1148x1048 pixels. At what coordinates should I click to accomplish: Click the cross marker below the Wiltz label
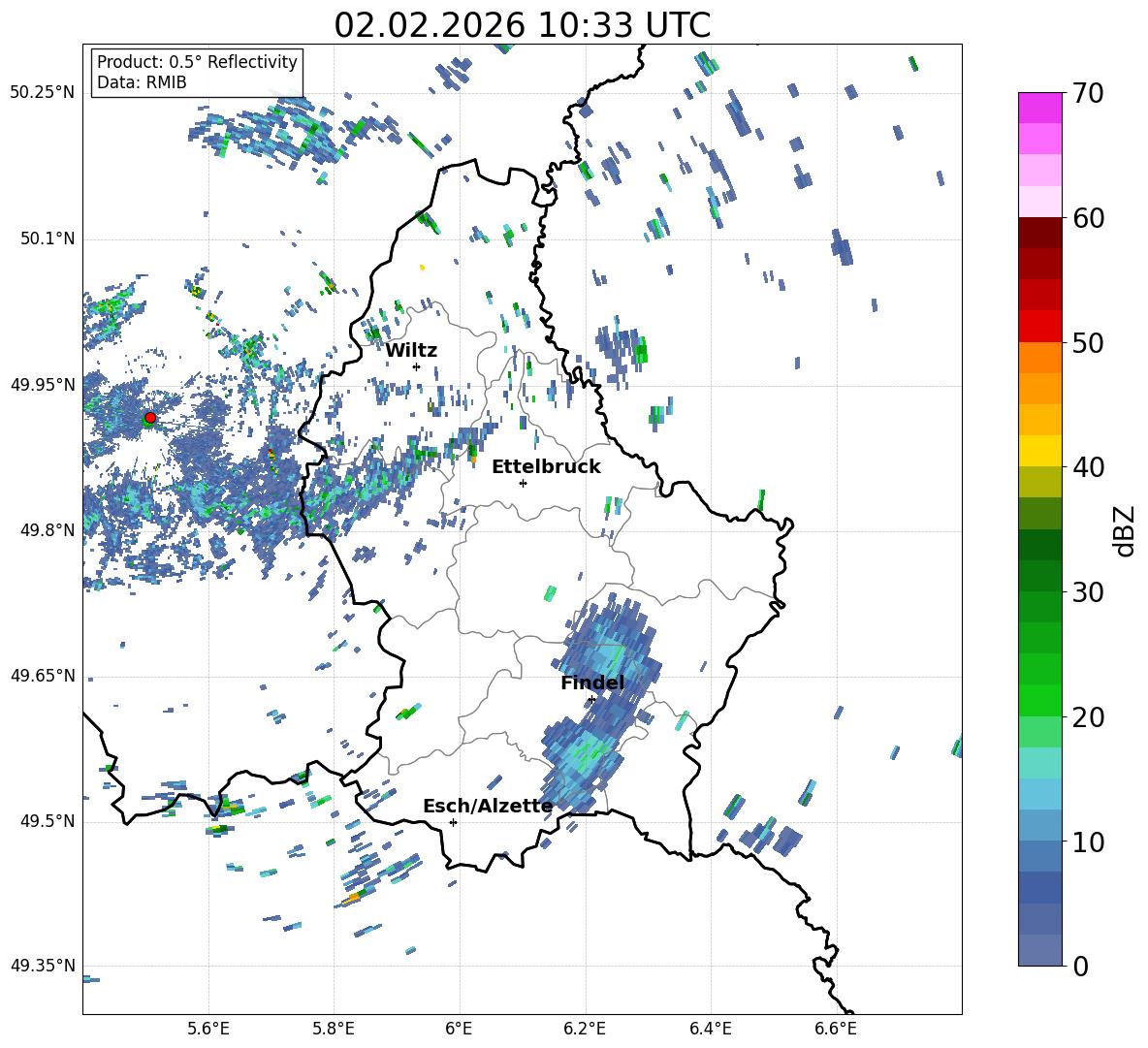[x=416, y=366]
